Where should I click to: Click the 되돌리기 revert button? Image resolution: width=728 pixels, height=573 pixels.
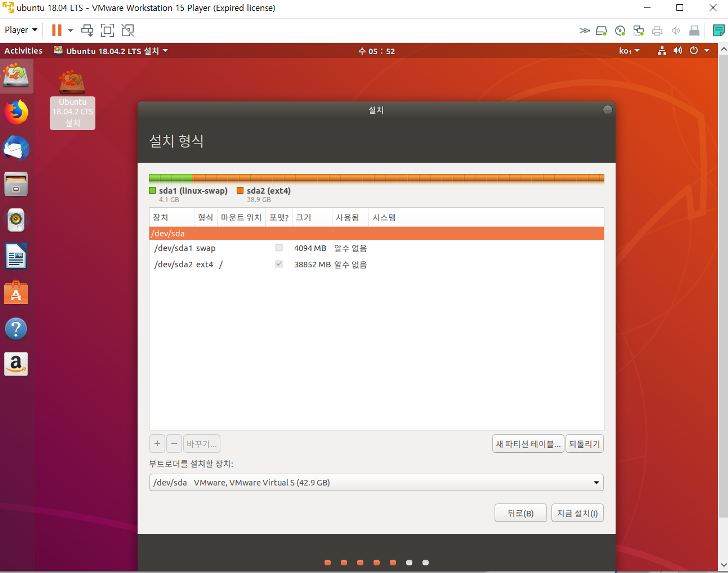(x=585, y=444)
